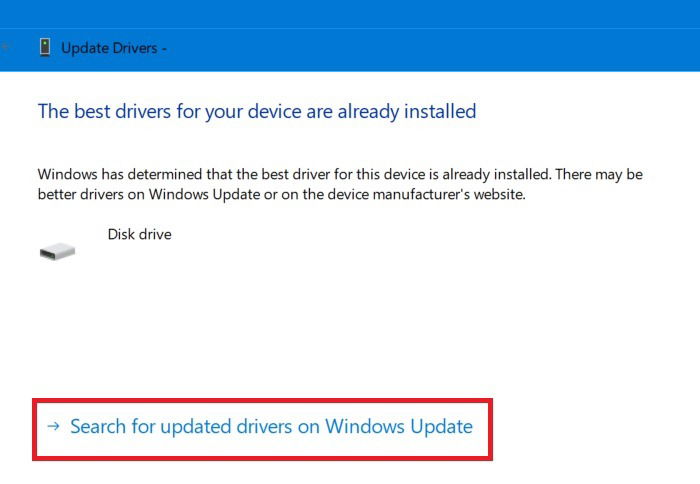This screenshot has height=484, width=700.
Task: Click the dash following Update Drivers title
Action: [x=164, y=48]
